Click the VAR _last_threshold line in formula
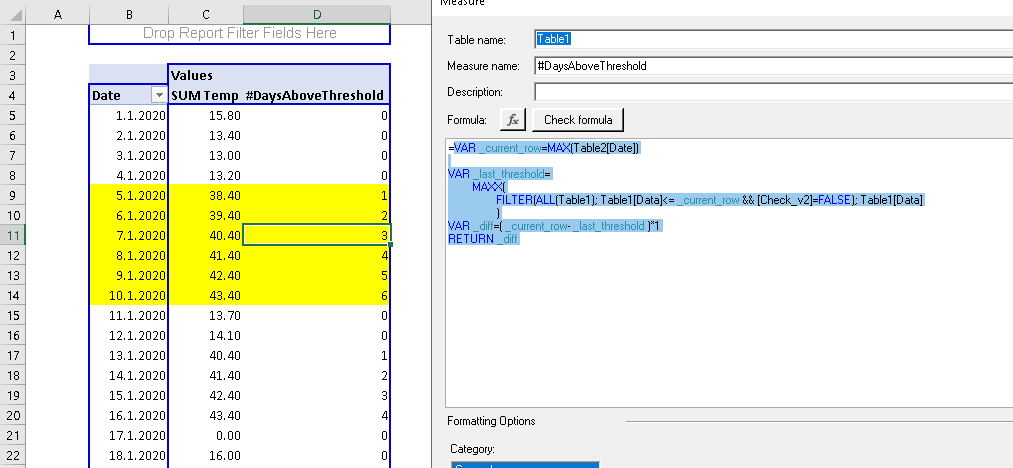 coord(499,174)
